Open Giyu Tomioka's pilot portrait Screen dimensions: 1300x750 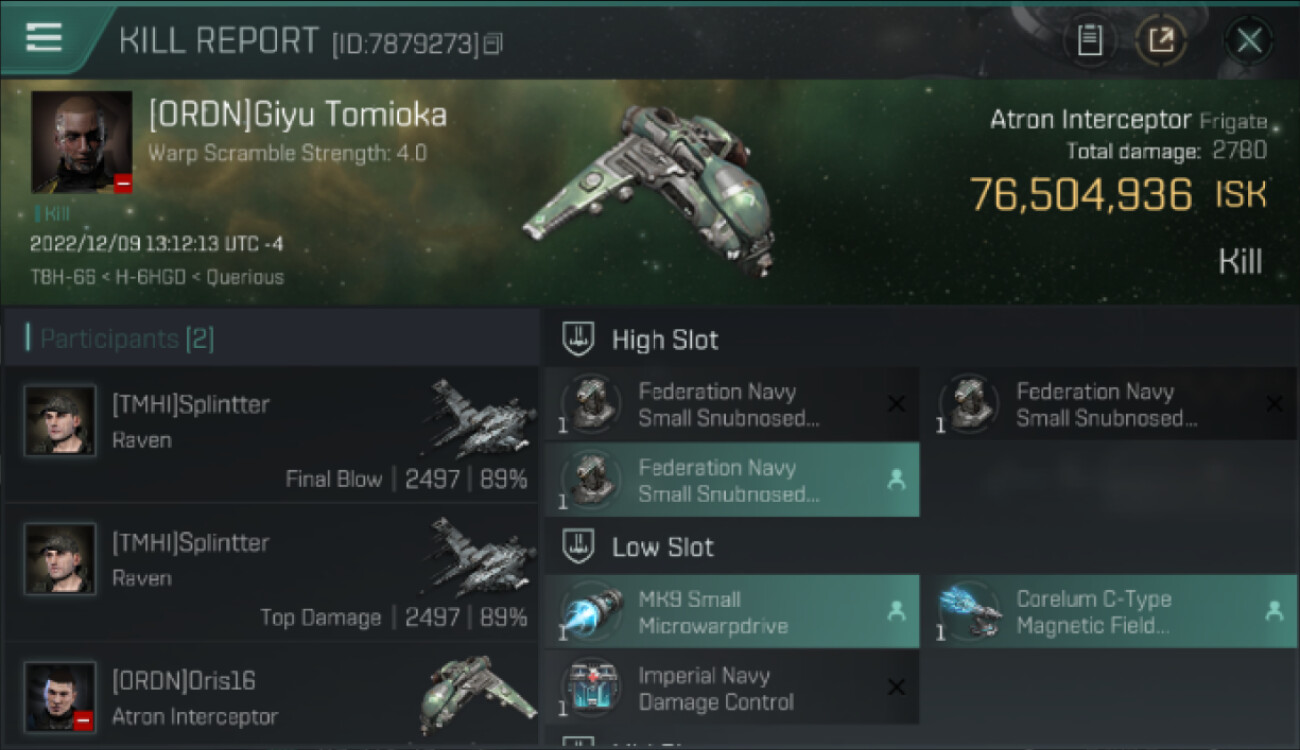(x=81, y=141)
